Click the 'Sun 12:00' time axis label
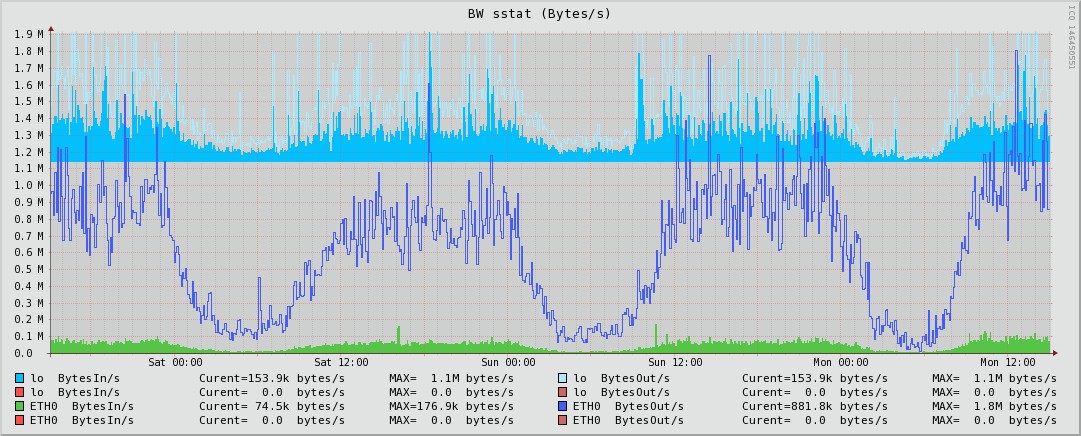1081x436 pixels. pos(674,362)
